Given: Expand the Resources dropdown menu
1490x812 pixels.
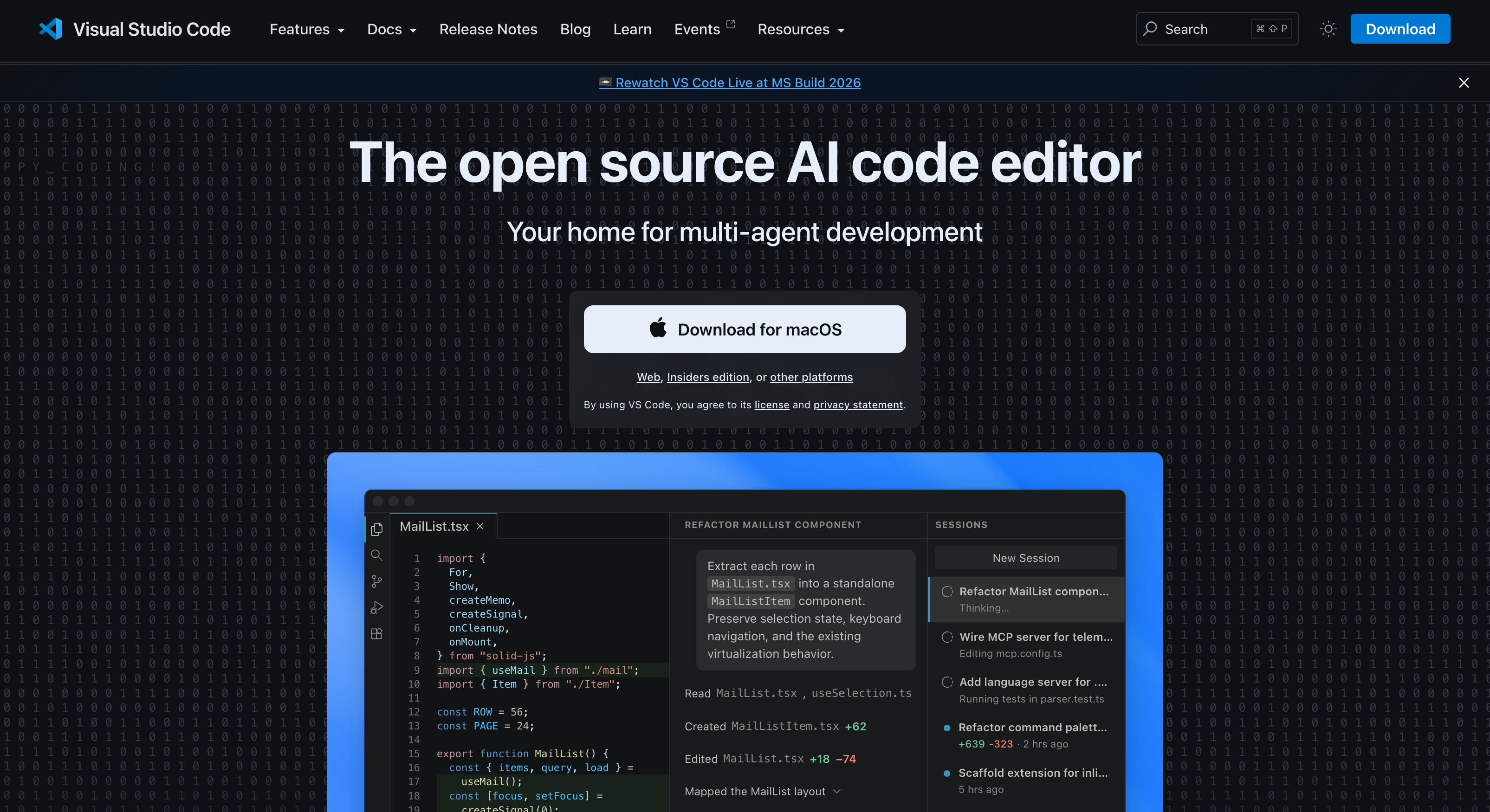Looking at the screenshot, I should tap(801, 29).
